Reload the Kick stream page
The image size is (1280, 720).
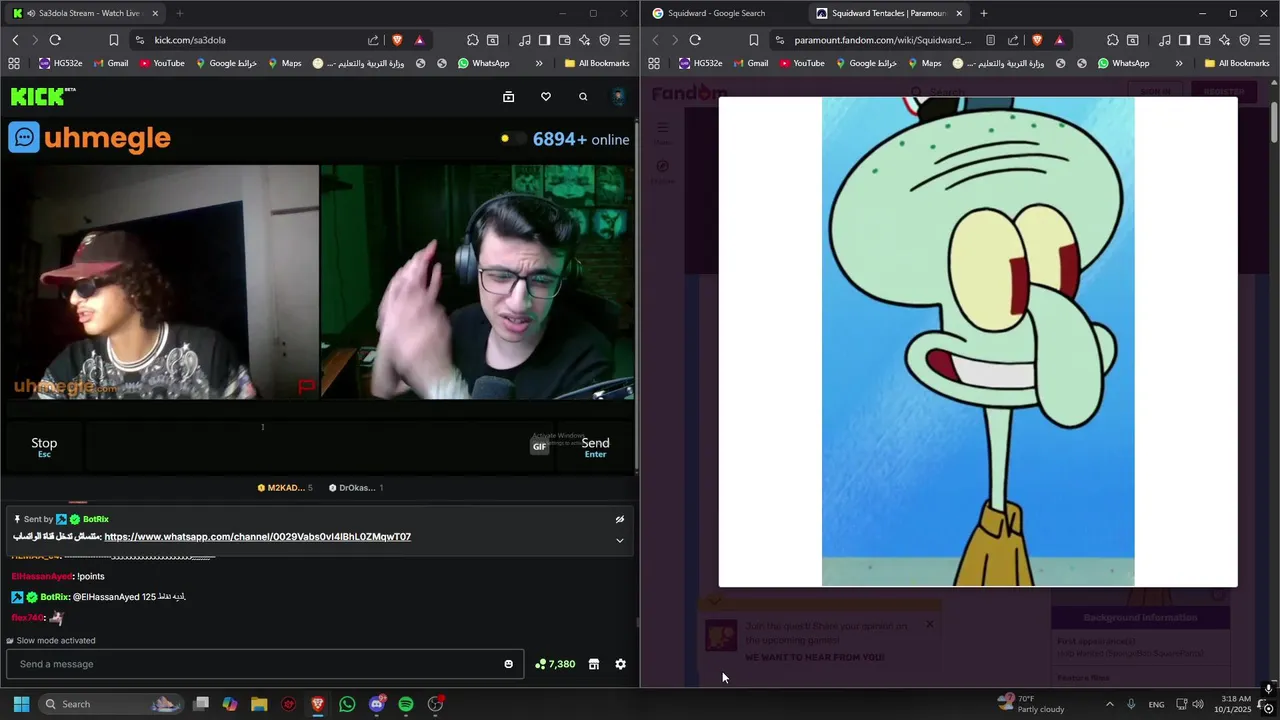(55, 40)
